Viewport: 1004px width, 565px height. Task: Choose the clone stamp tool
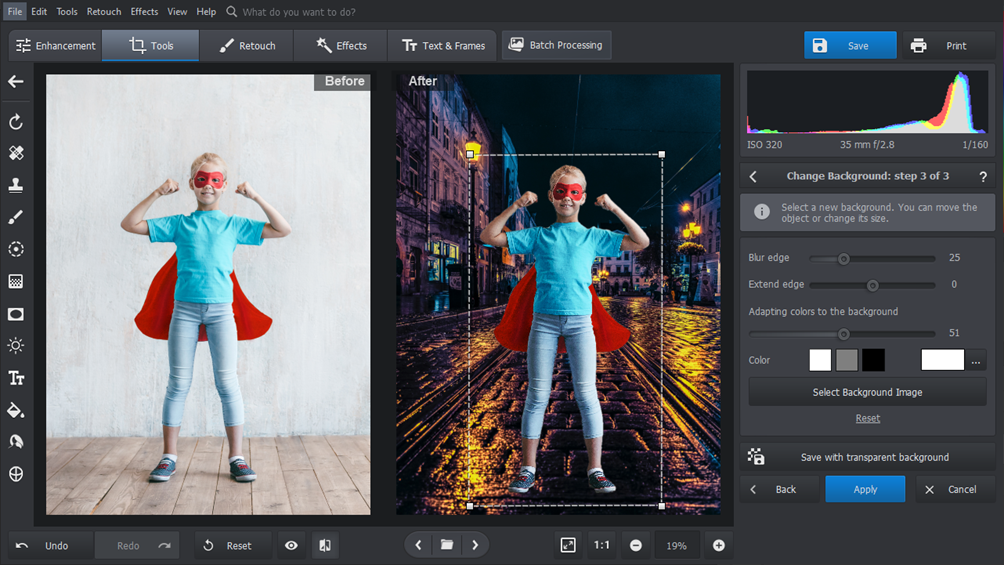click(x=16, y=185)
